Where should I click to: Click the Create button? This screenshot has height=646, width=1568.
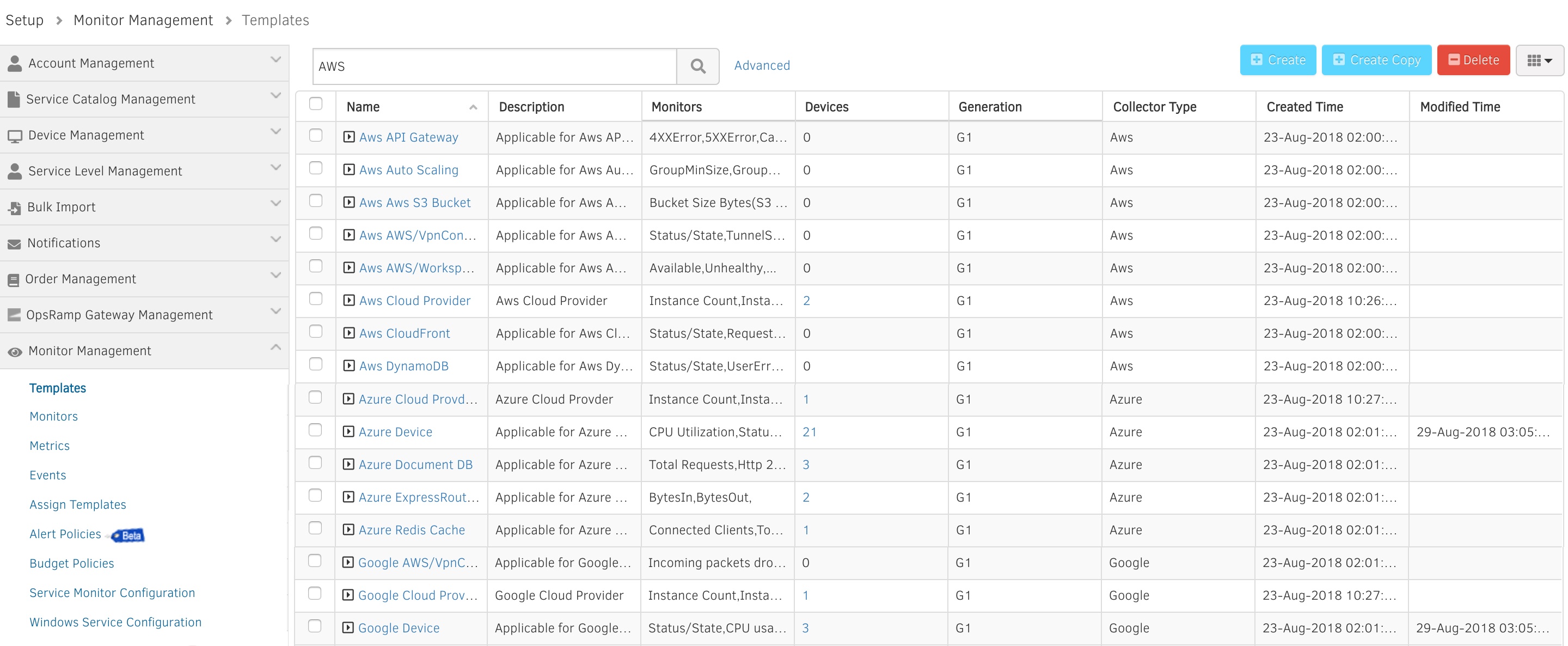coord(1278,60)
